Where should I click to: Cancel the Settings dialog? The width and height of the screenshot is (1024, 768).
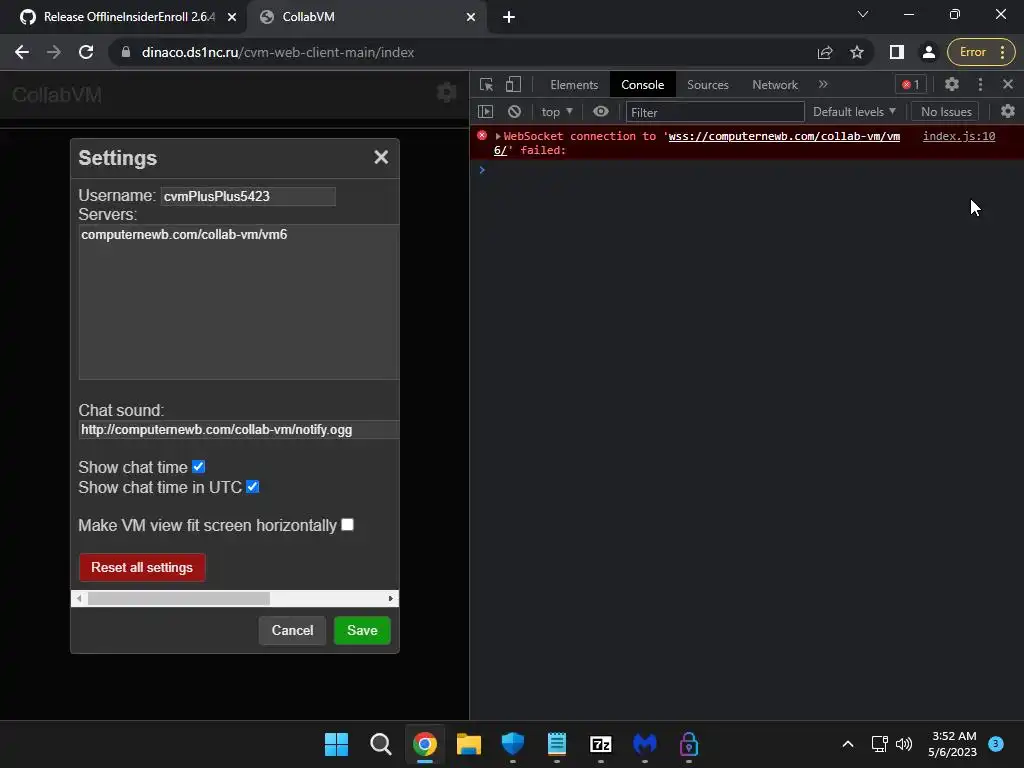pos(293,630)
